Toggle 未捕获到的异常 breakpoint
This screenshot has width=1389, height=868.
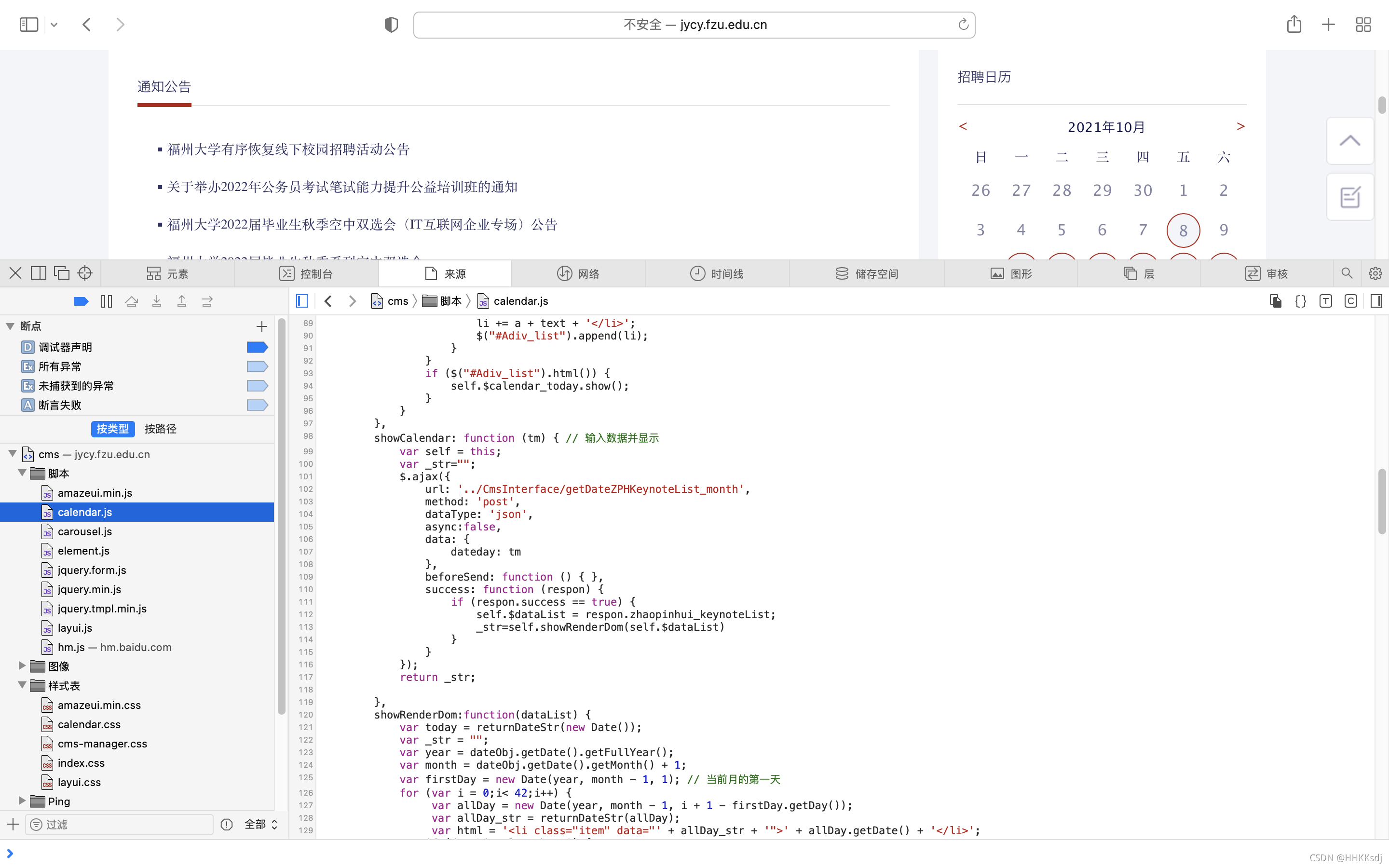point(257,386)
